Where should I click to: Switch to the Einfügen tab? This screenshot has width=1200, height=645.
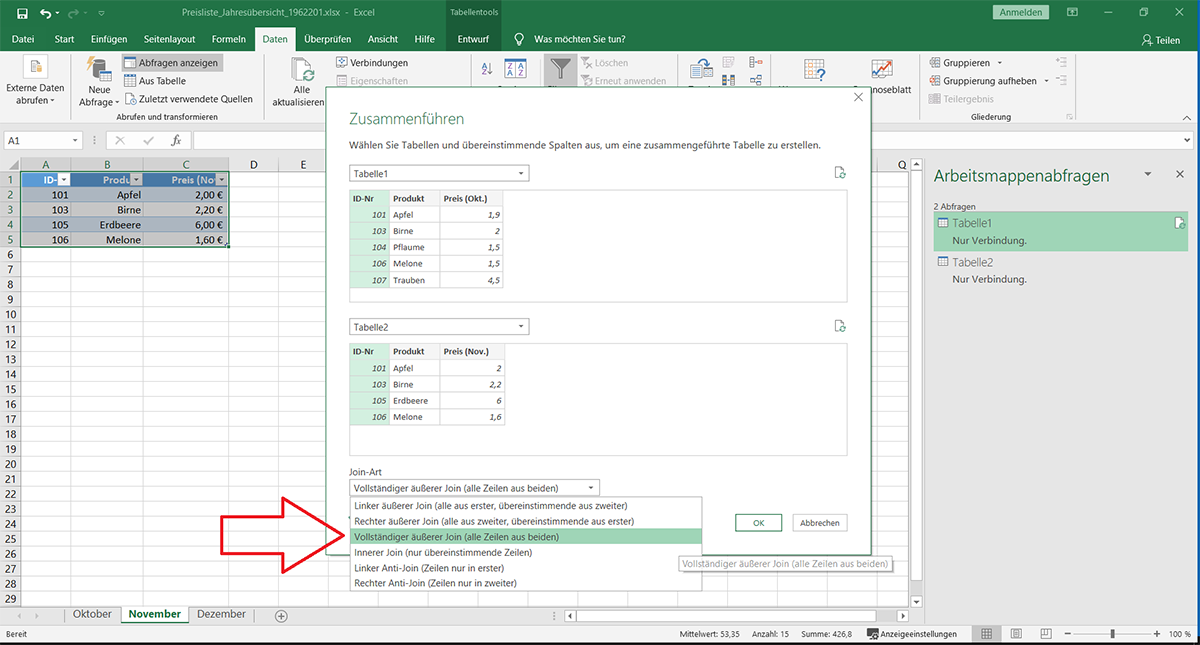click(109, 39)
